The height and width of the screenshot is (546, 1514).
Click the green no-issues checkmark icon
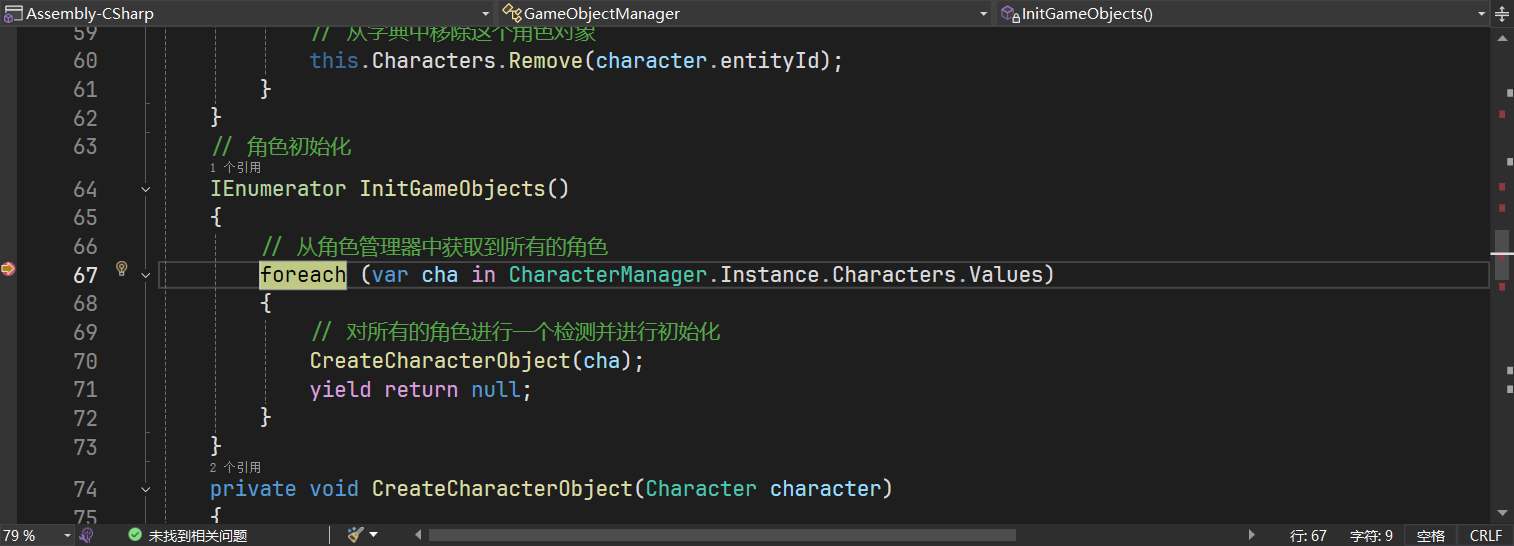[x=135, y=536]
